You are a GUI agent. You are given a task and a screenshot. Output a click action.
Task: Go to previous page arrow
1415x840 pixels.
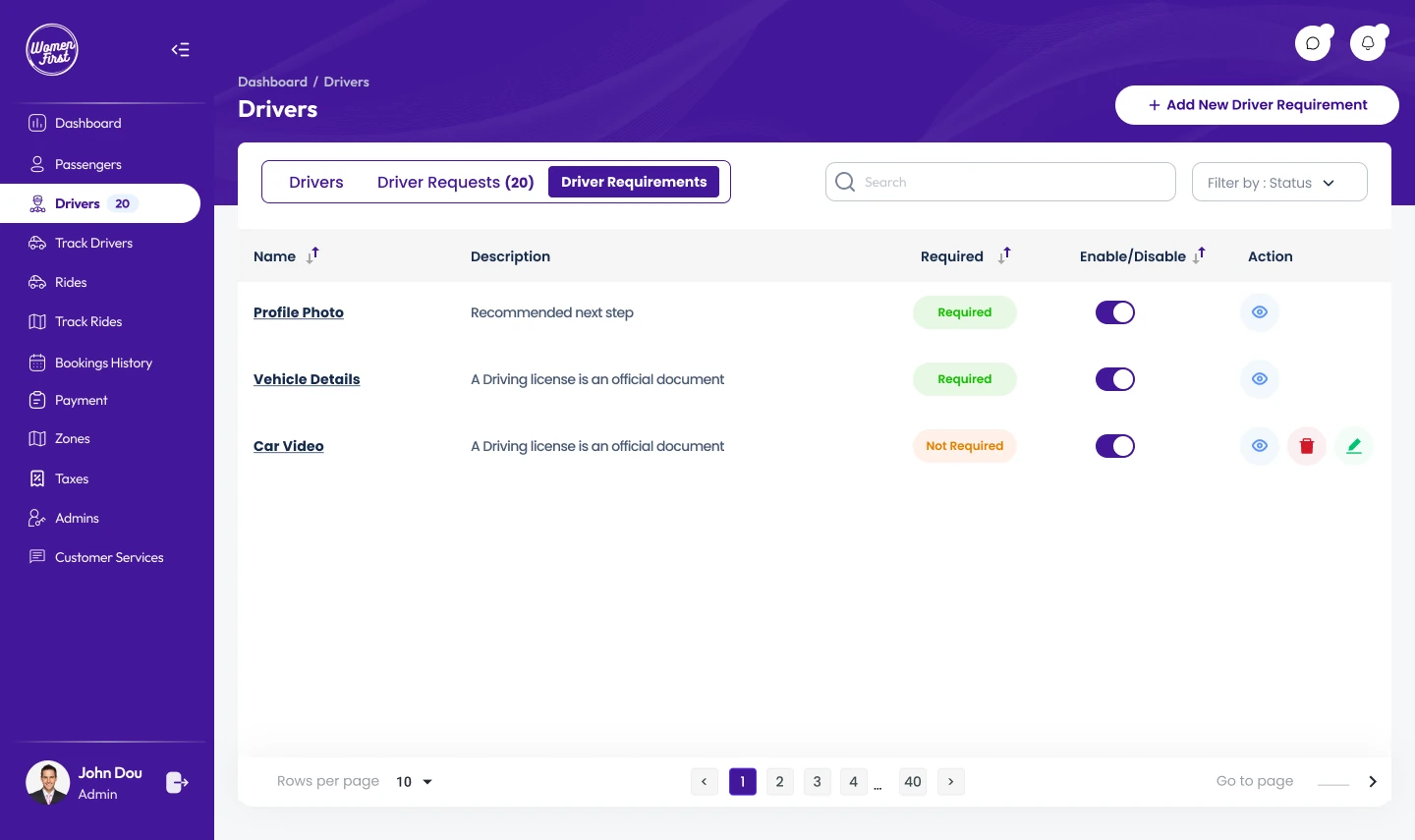[705, 782]
